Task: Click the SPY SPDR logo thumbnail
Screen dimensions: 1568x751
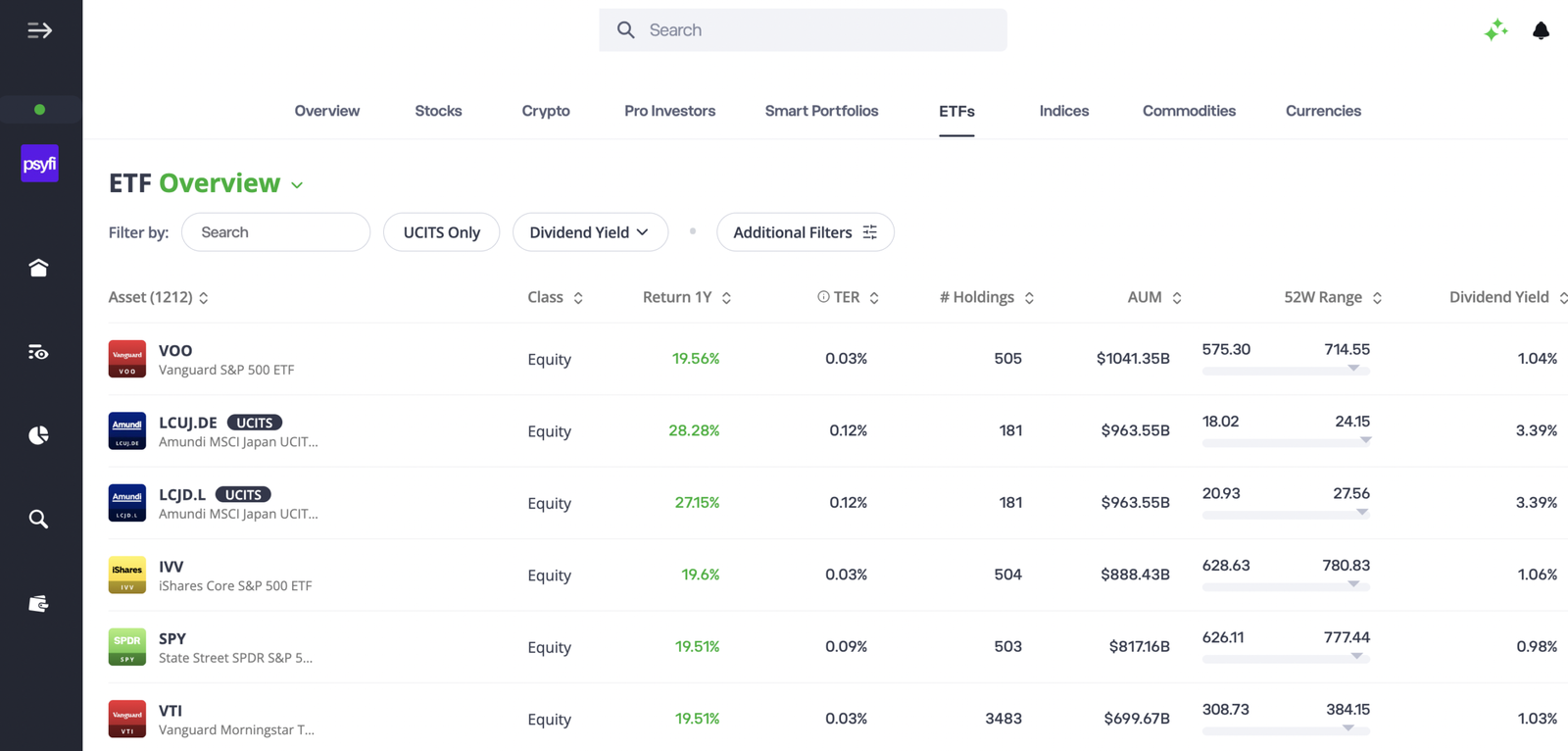Action: tap(127, 647)
